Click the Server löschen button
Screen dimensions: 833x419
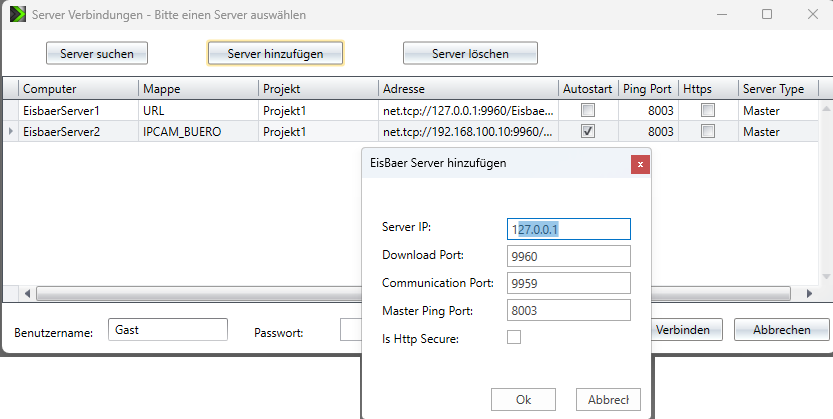click(470, 53)
